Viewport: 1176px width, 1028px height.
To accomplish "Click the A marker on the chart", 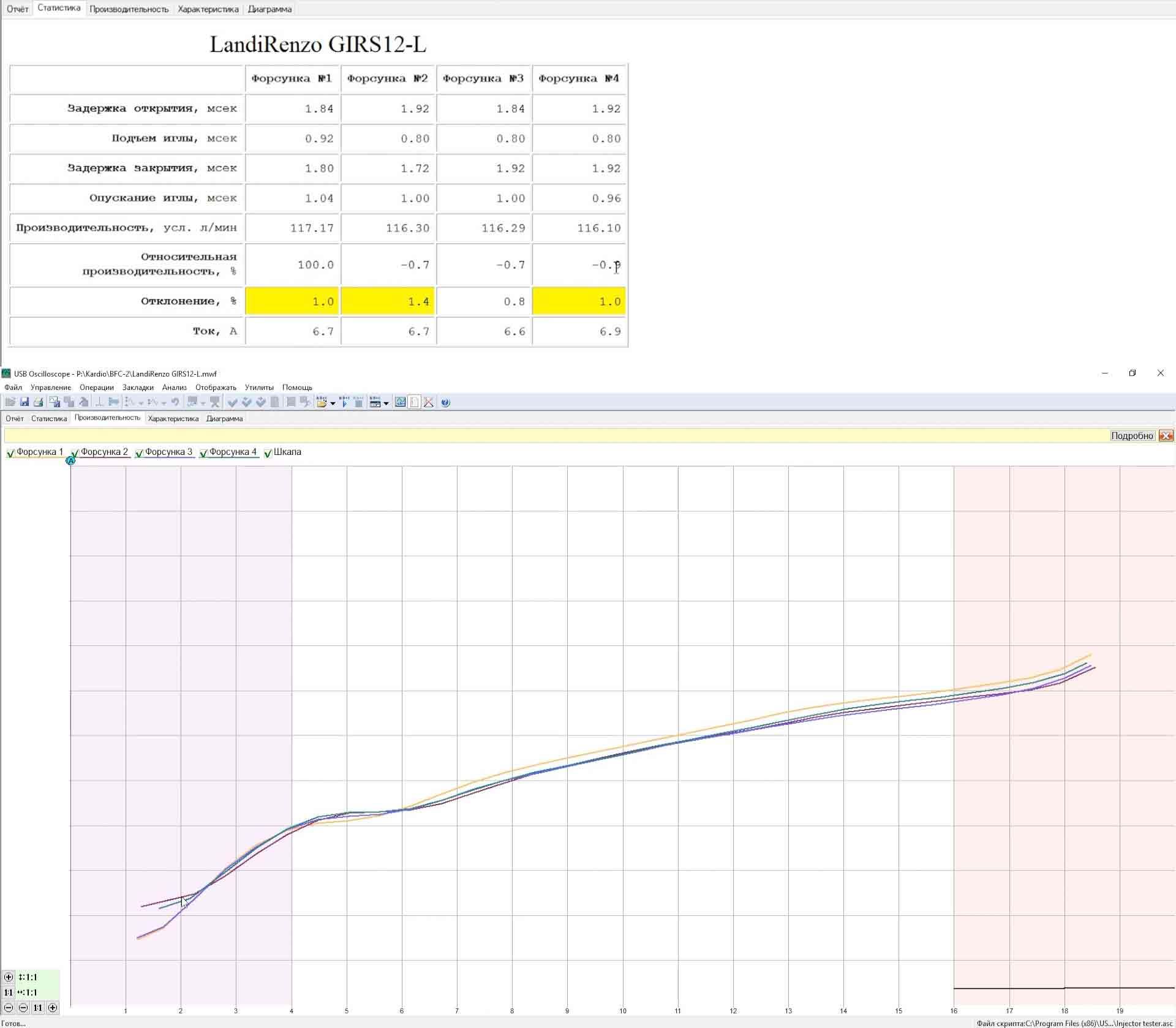I will (x=70, y=460).
